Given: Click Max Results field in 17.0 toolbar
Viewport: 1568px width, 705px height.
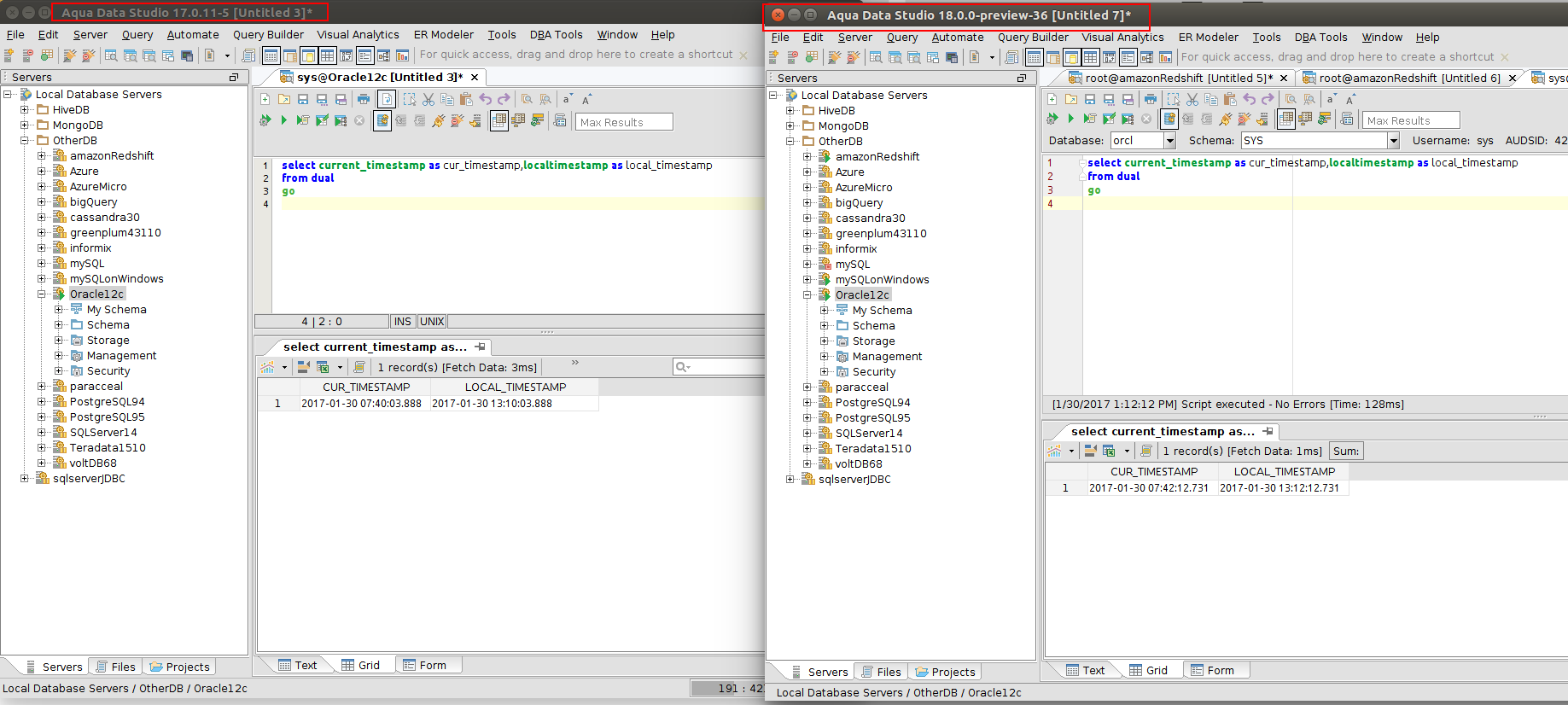Looking at the screenshot, I should point(624,122).
